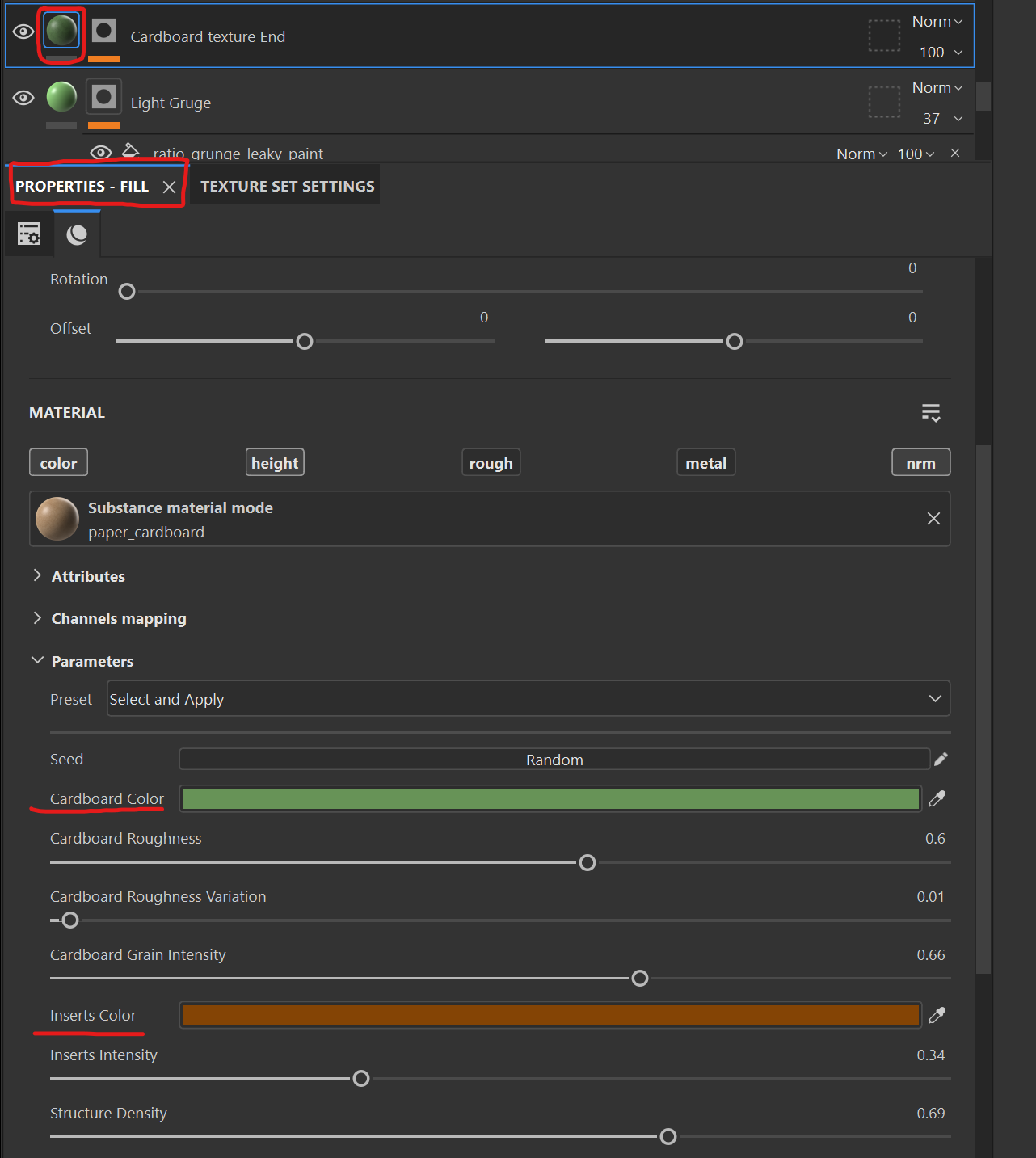The image size is (1036, 1158).
Task: Remove the paper_cardboard material with the X
Action: coord(933,519)
